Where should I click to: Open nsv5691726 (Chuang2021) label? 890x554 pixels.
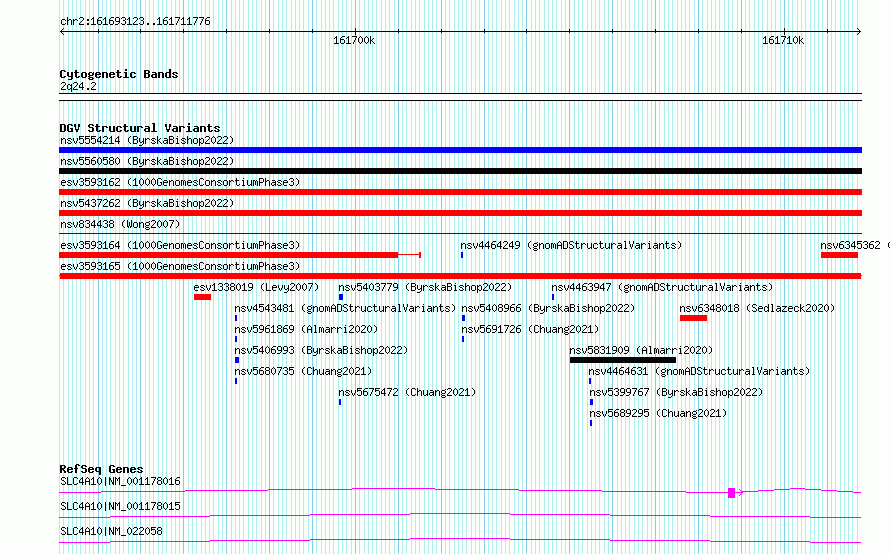(x=530, y=329)
